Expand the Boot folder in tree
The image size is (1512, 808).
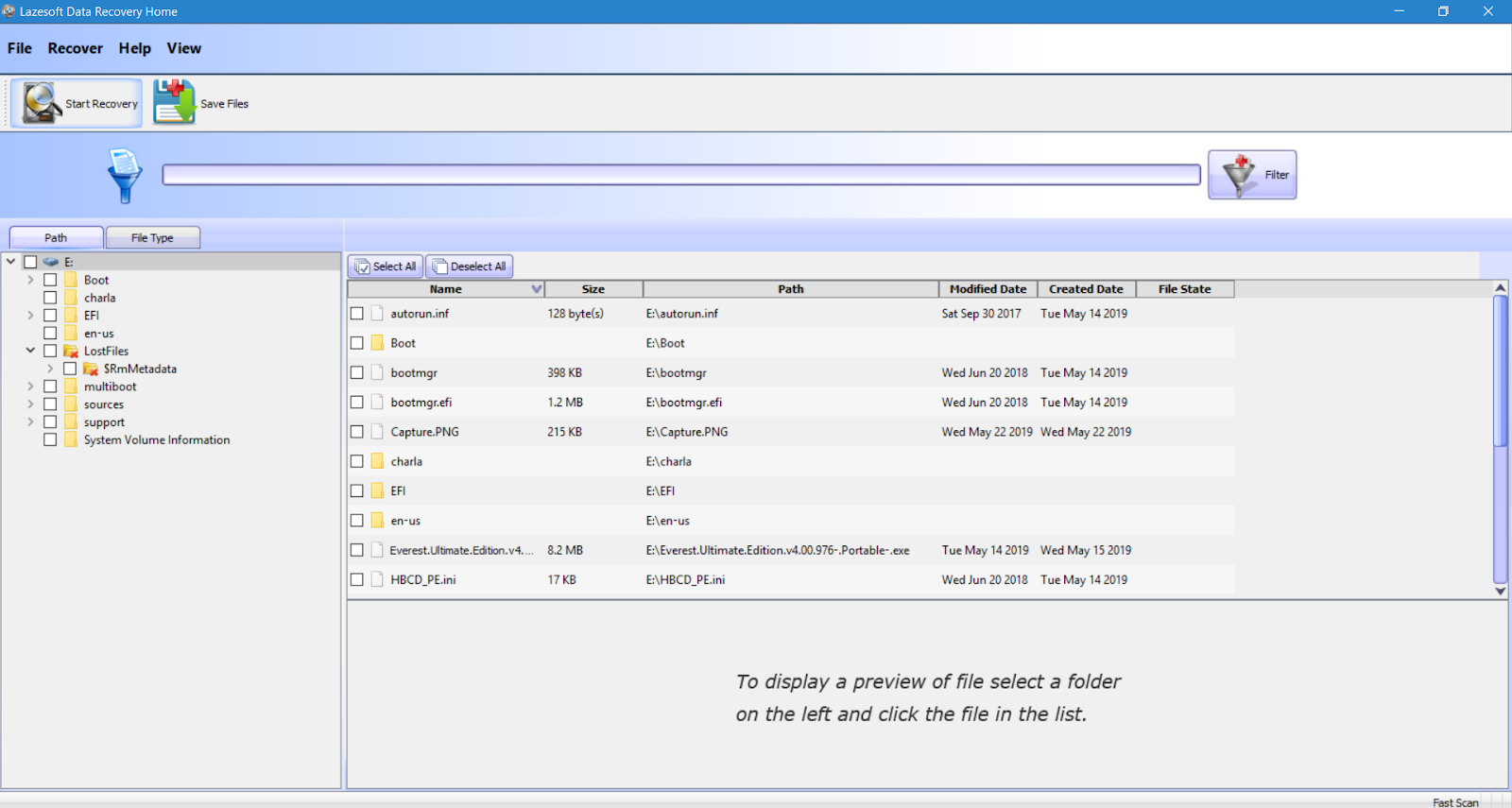pos(30,280)
